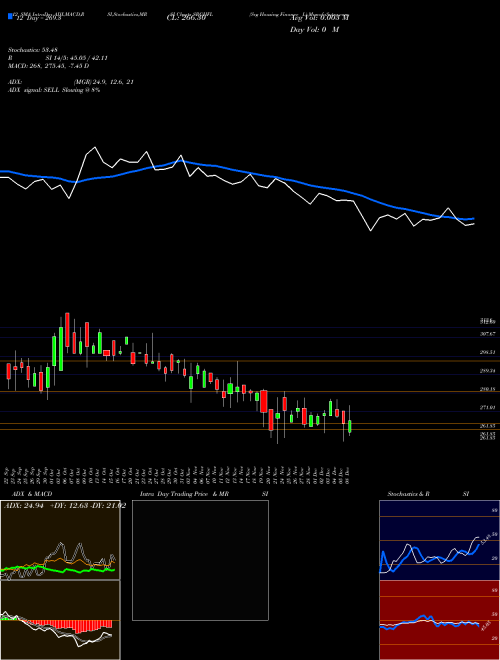Click the 'Stochastics & R' panel title
The width and height of the screenshot is (500, 660).
(409, 494)
